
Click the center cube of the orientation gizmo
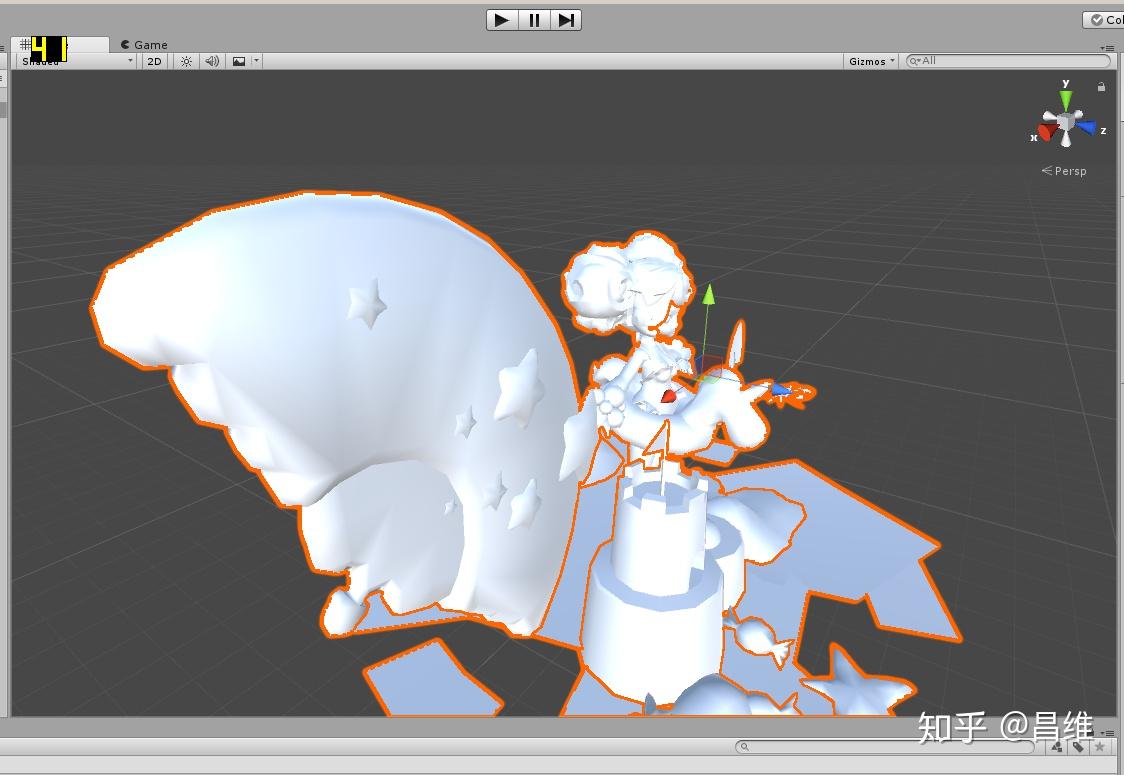[1066, 121]
